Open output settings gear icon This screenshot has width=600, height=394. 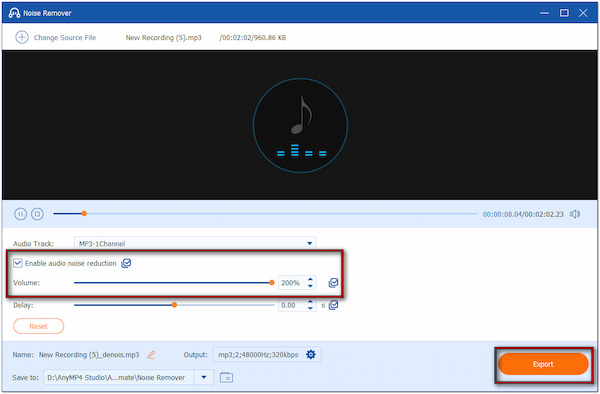(x=311, y=355)
